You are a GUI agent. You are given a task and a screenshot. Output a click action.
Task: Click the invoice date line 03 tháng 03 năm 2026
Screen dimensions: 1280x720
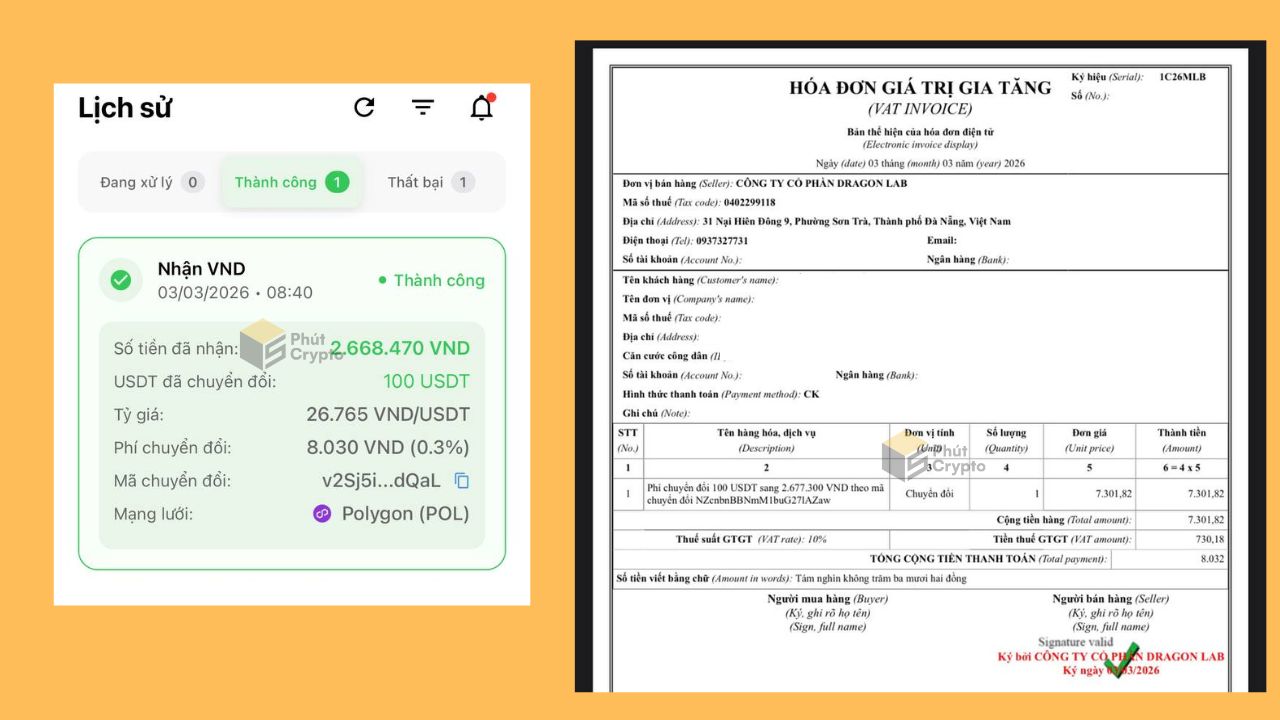click(920, 163)
